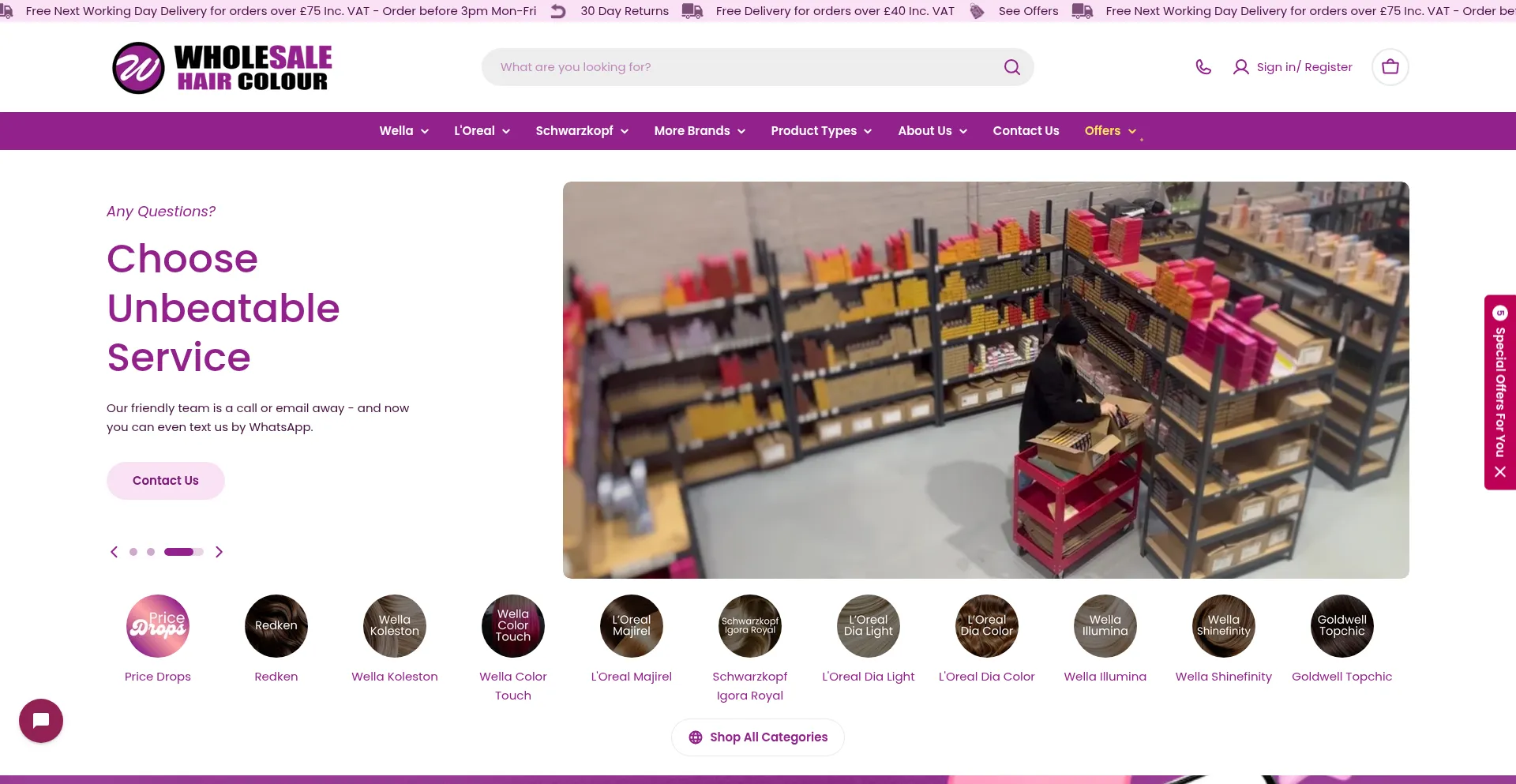1516x784 pixels.
Task: Click the See Offers tag icon
Action: pyautogui.click(x=977, y=11)
